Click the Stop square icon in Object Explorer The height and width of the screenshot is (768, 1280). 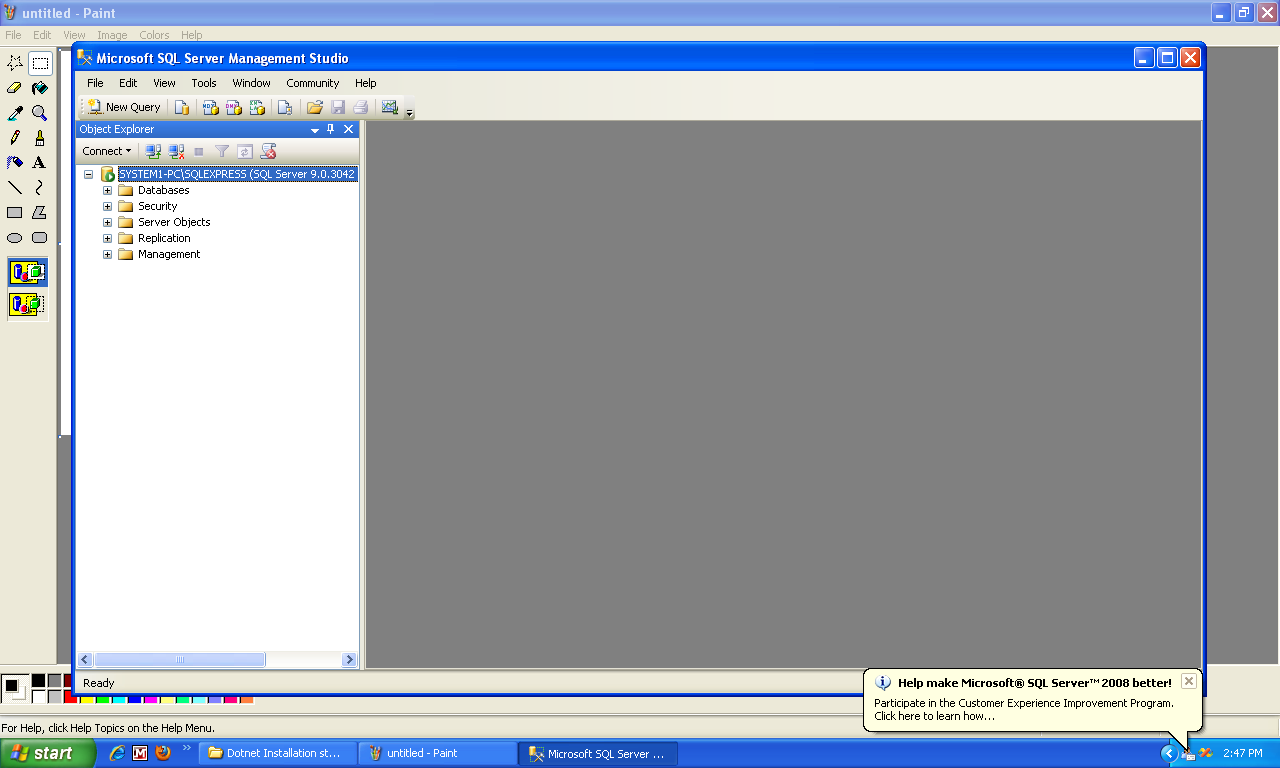tap(199, 151)
